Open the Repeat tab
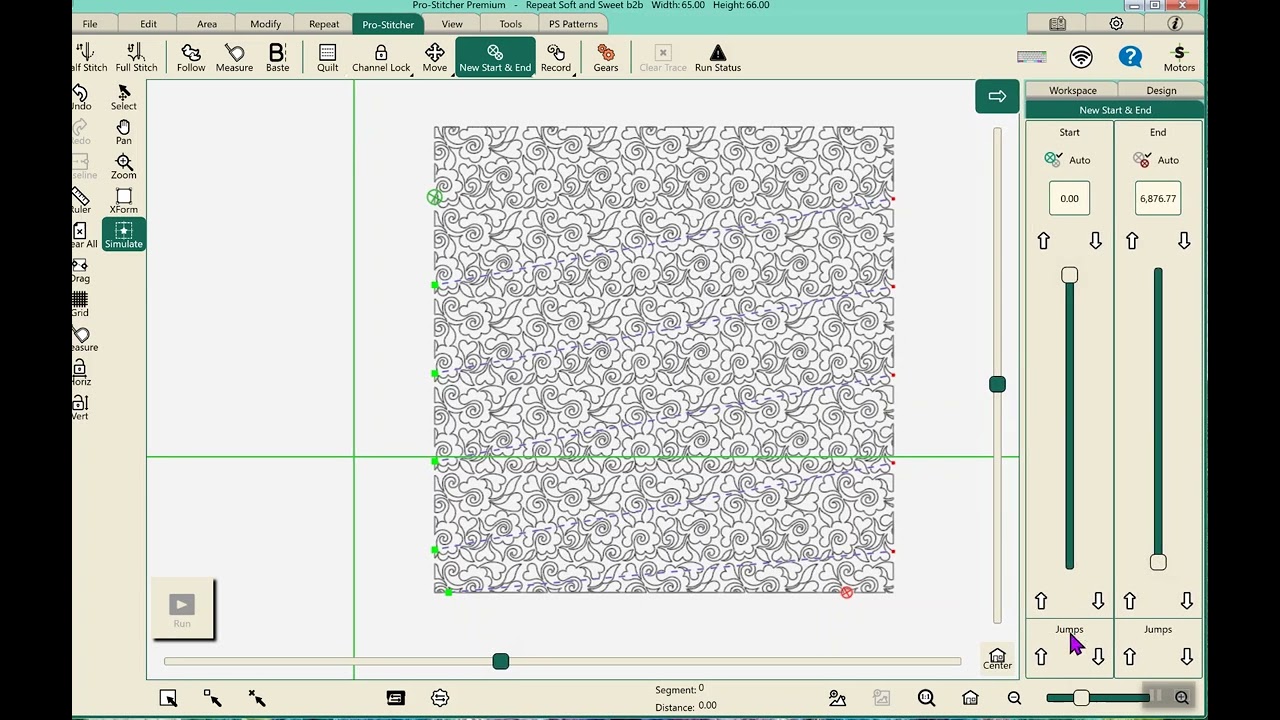Screen dimensions: 1280x720 [324, 24]
